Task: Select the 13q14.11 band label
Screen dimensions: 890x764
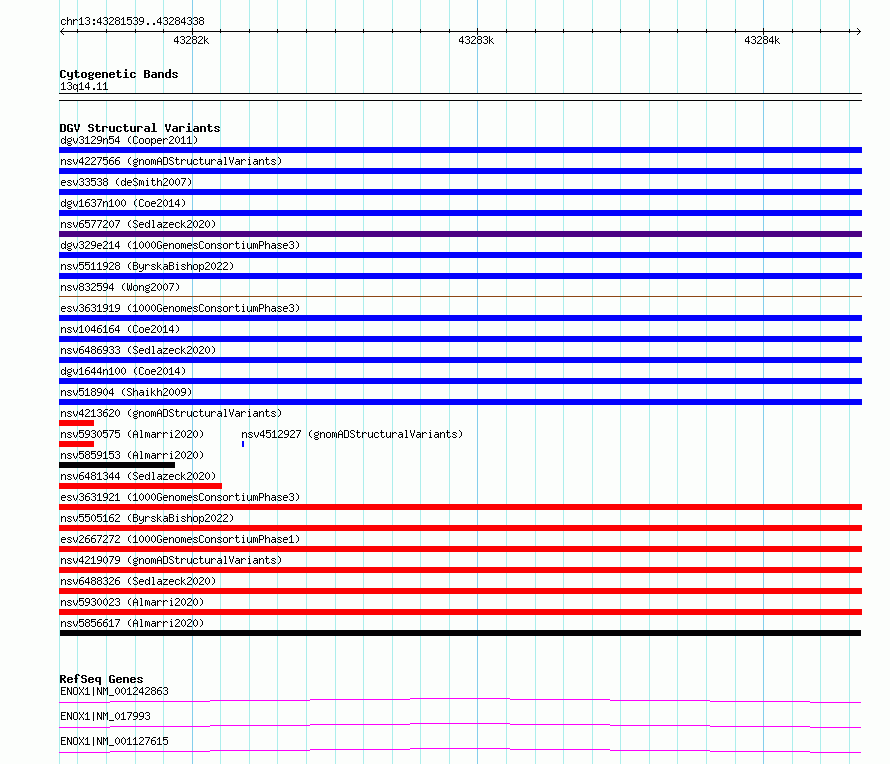Action: pyautogui.click(x=84, y=86)
